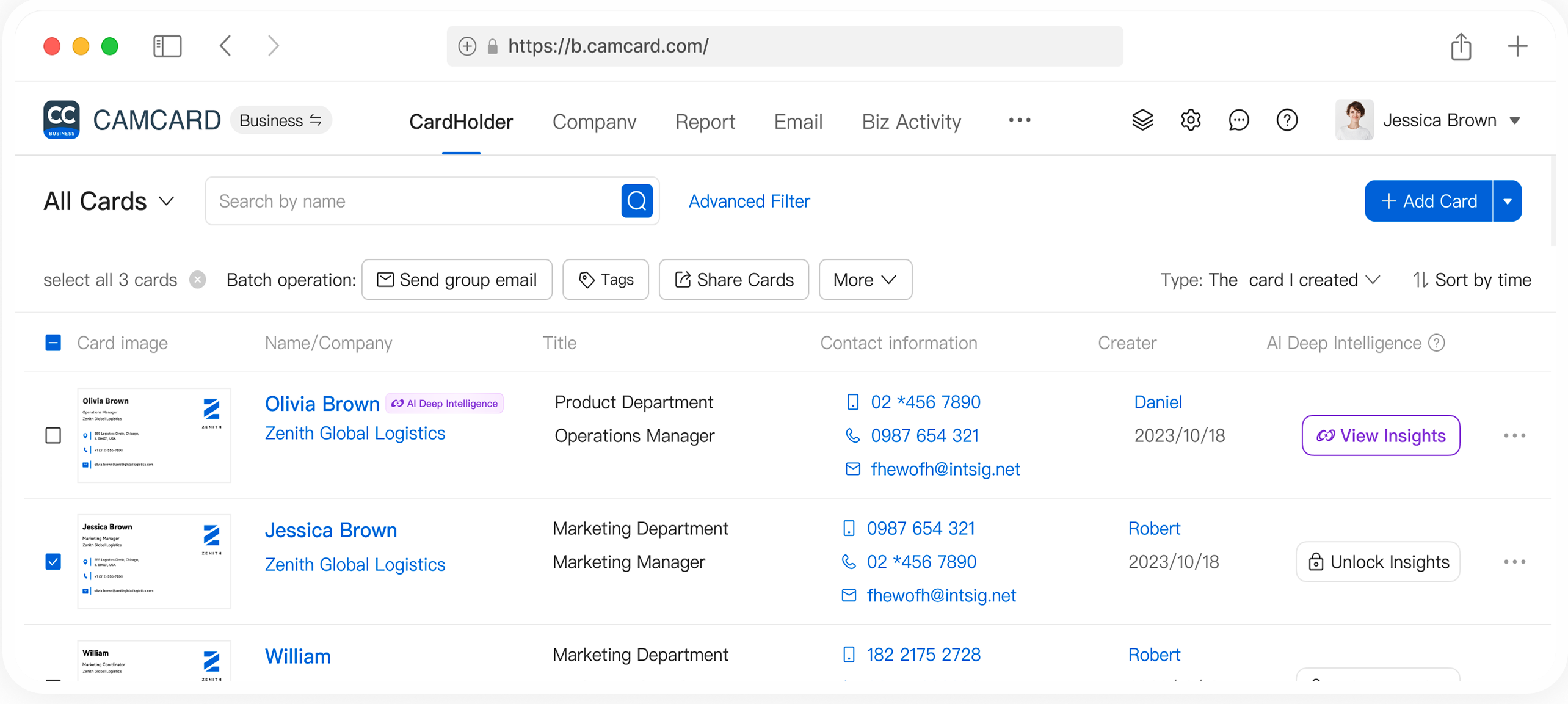The width and height of the screenshot is (1568, 704).
Task: Click View Insights for Olivia Brown
Action: point(1380,436)
